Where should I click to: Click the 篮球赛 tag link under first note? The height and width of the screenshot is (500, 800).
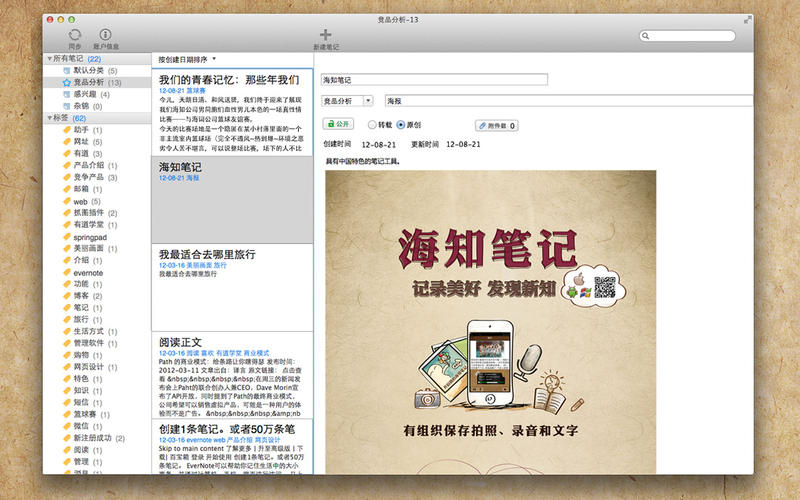[196, 90]
